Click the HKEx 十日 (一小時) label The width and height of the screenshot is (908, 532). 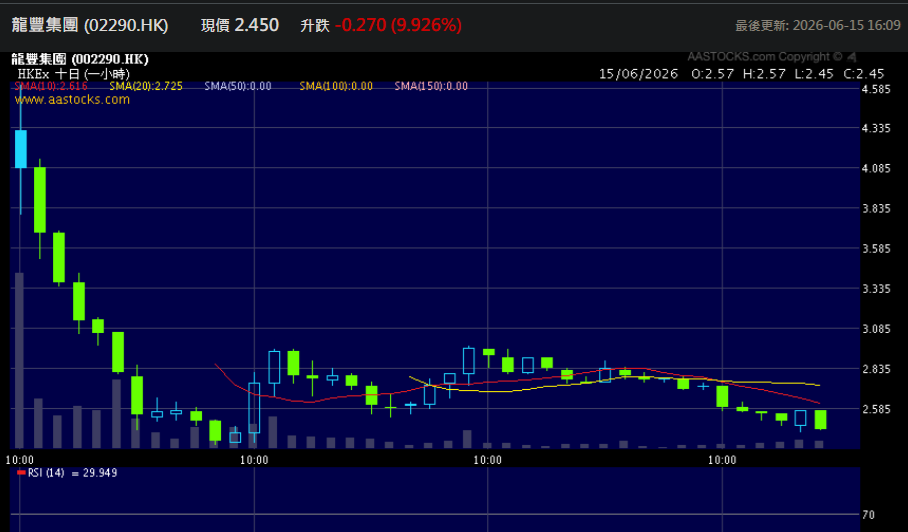[74, 74]
